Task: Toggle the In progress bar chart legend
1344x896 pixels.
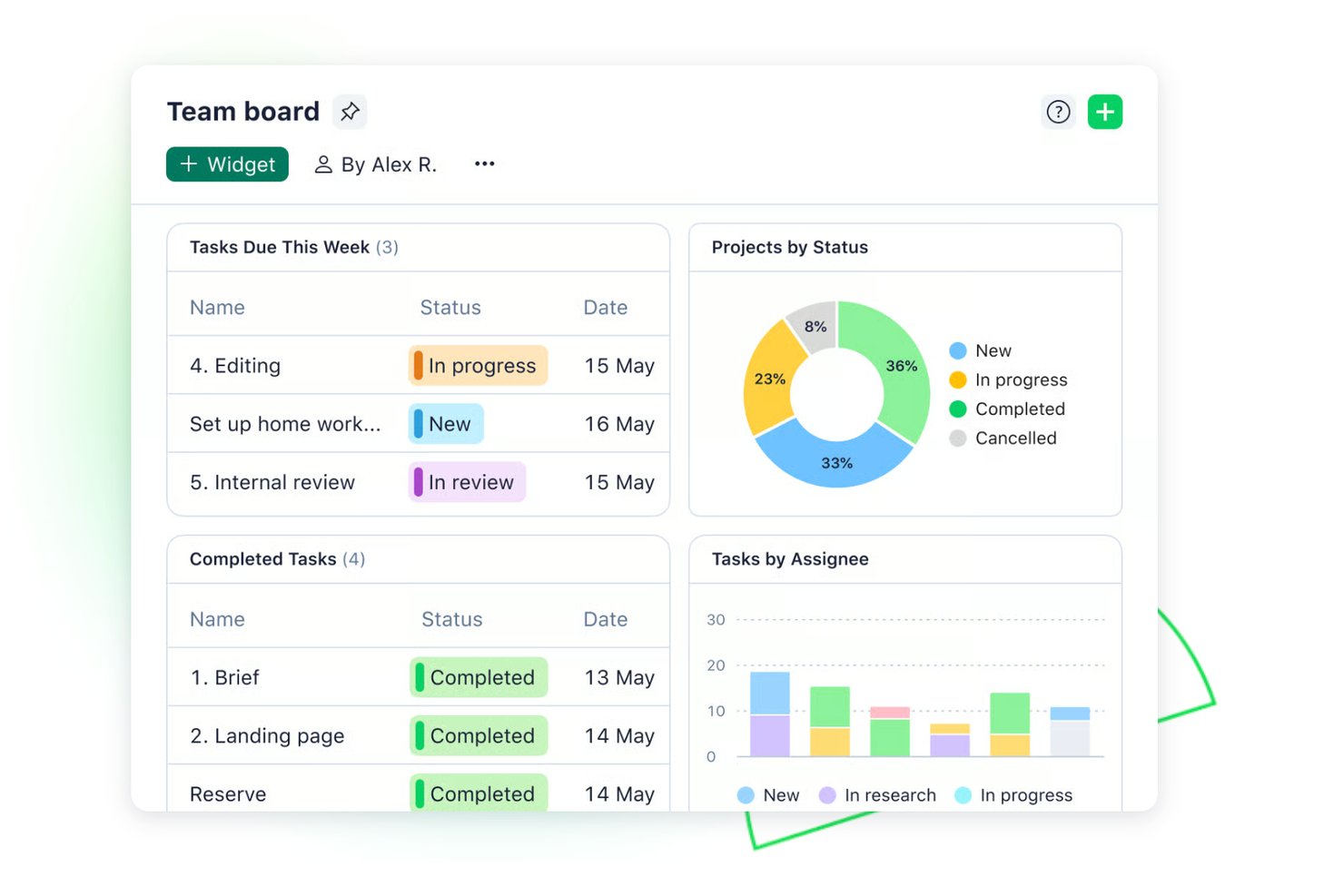Action: pyautogui.click(x=1013, y=795)
